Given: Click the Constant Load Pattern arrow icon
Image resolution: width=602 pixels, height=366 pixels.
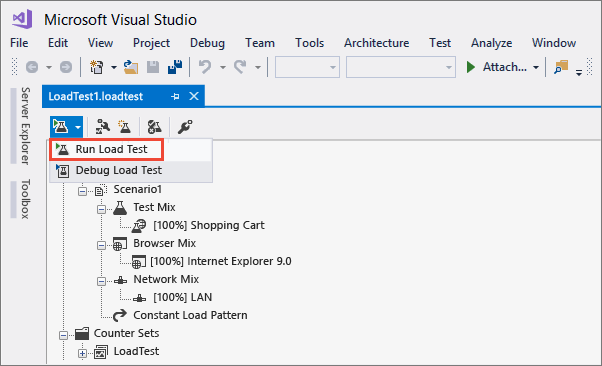Looking at the screenshot, I should click(x=120, y=315).
